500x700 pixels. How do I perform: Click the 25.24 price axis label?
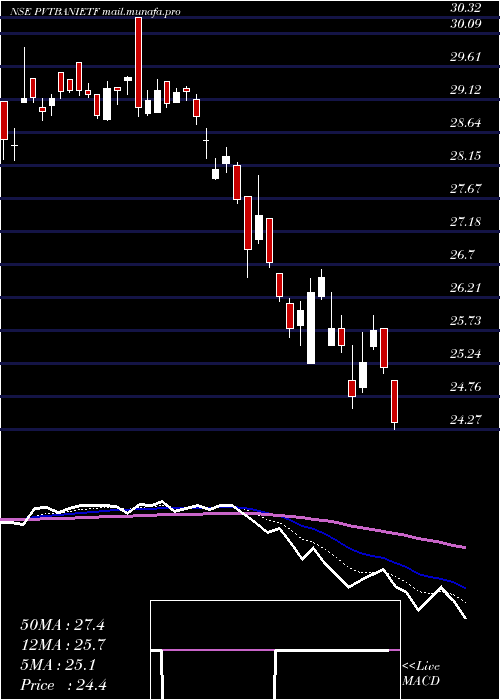466,354
